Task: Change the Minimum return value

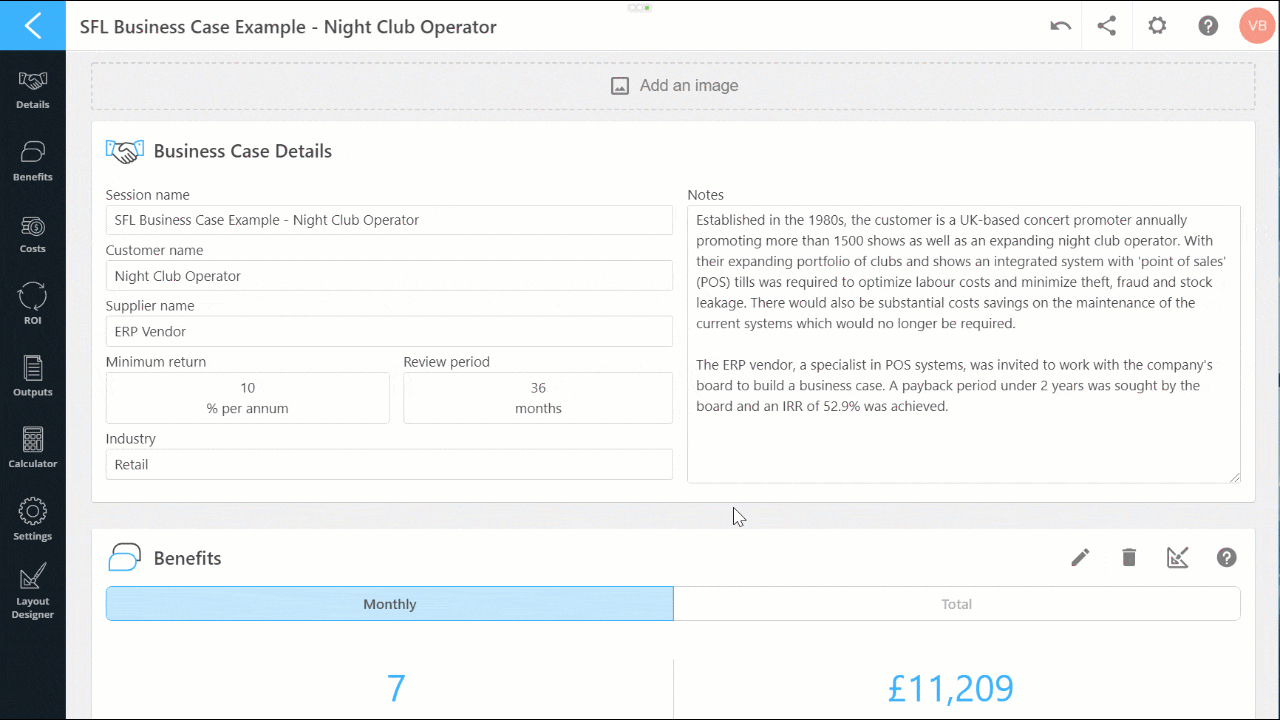Action: coord(248,398)
